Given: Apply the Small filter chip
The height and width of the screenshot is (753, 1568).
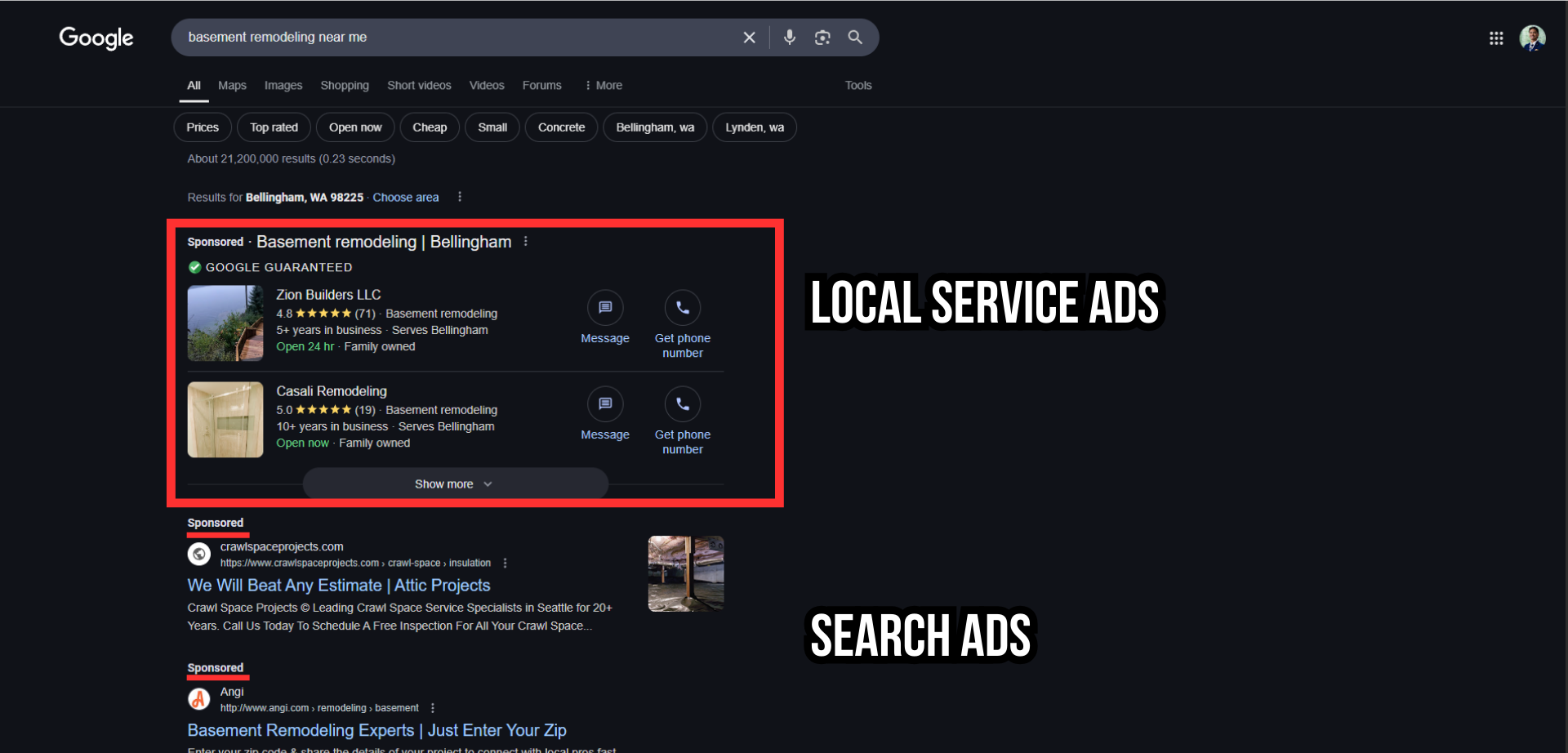Looking at the screenshot, I should tap(492, 127).
